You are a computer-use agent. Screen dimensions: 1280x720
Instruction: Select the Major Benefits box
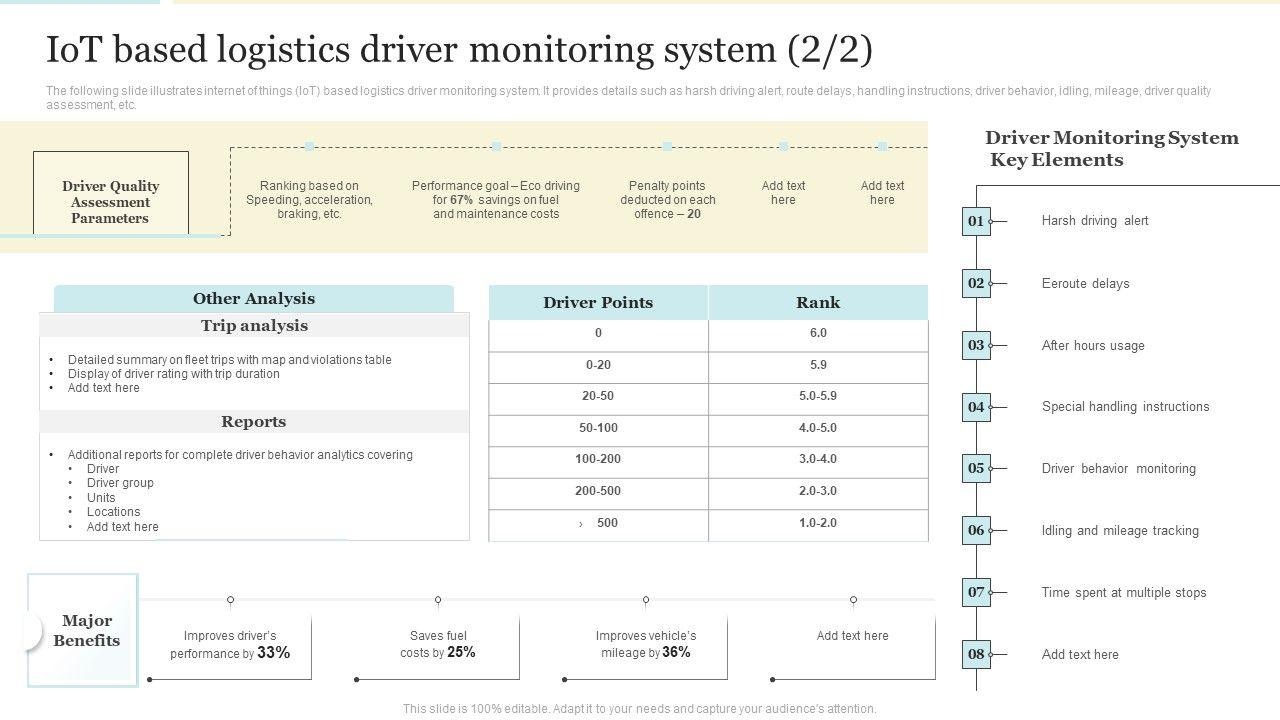83,630
